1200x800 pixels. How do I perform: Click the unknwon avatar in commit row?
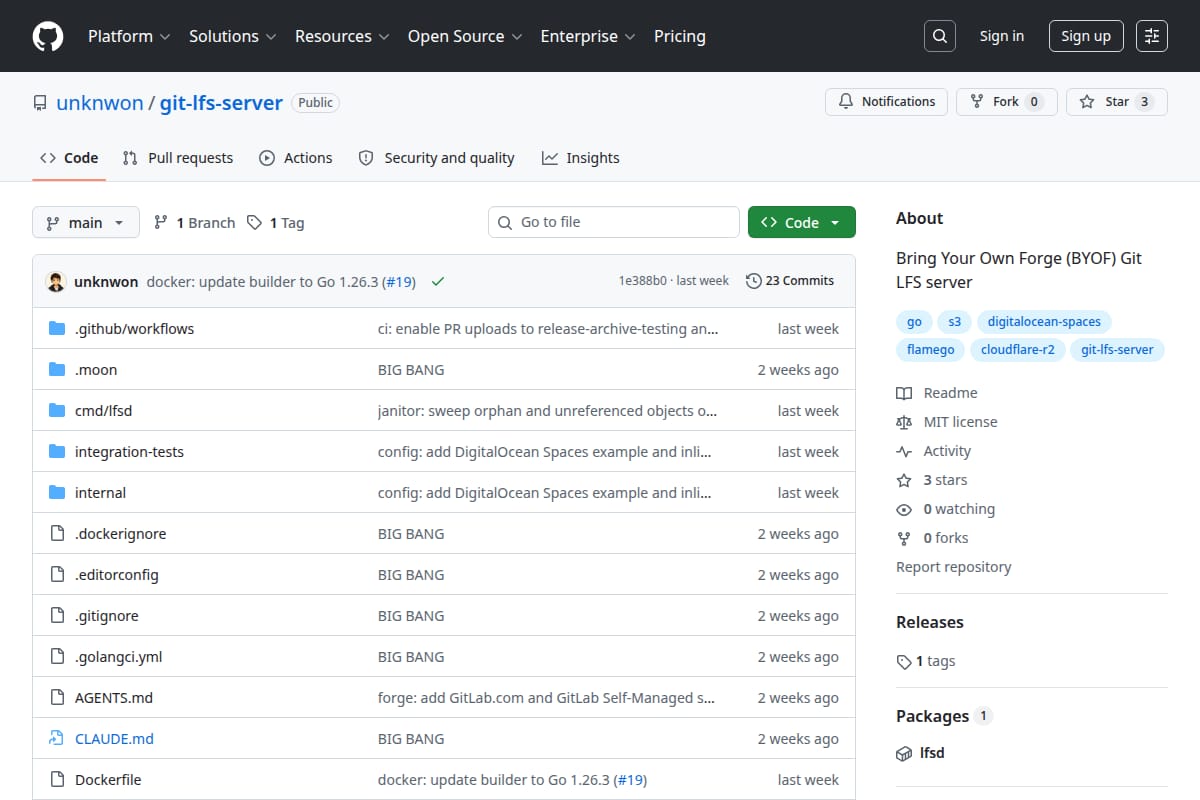[x=56, y=282]
